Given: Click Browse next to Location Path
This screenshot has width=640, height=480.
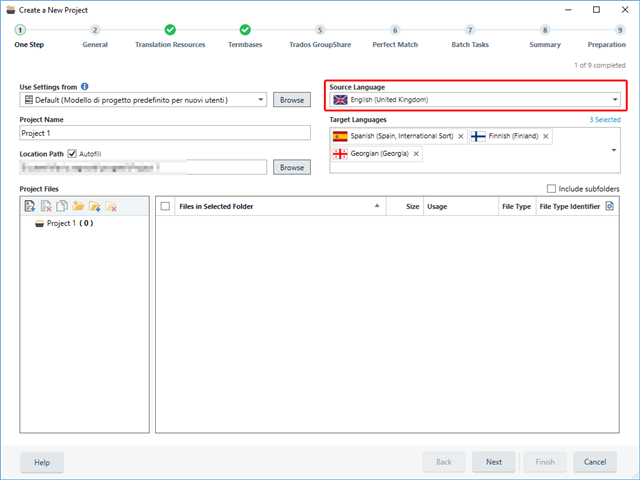Looking at the screenshot, I should tap(292, 167).
